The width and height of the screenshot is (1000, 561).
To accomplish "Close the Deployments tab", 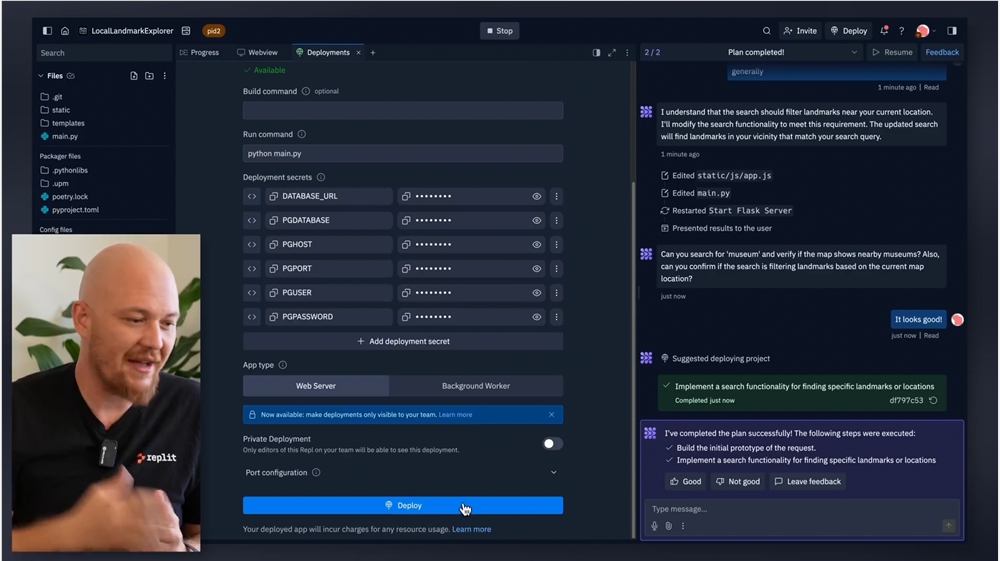I will pyautogui.click(x=358, y=53).
